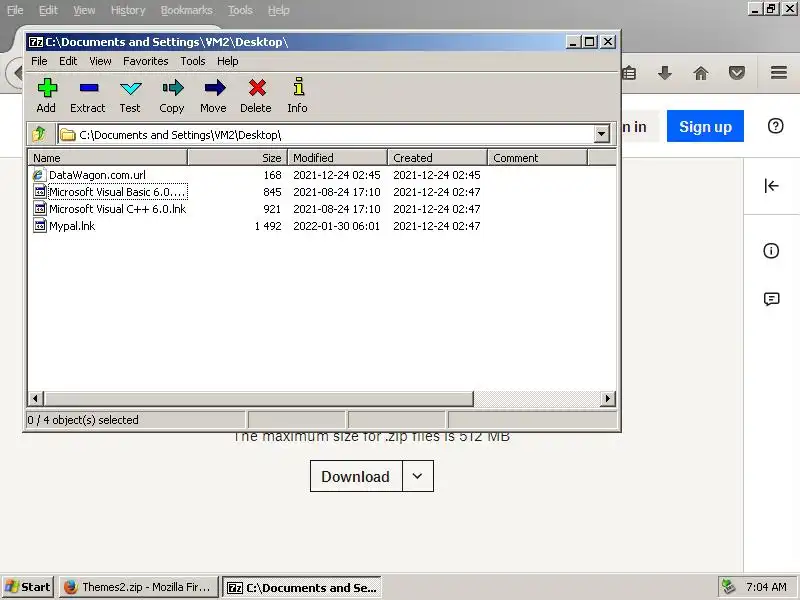Select Microsoft Visual Basic 6.0 file name
Screen dimensions: 800x600
[117, 192]
